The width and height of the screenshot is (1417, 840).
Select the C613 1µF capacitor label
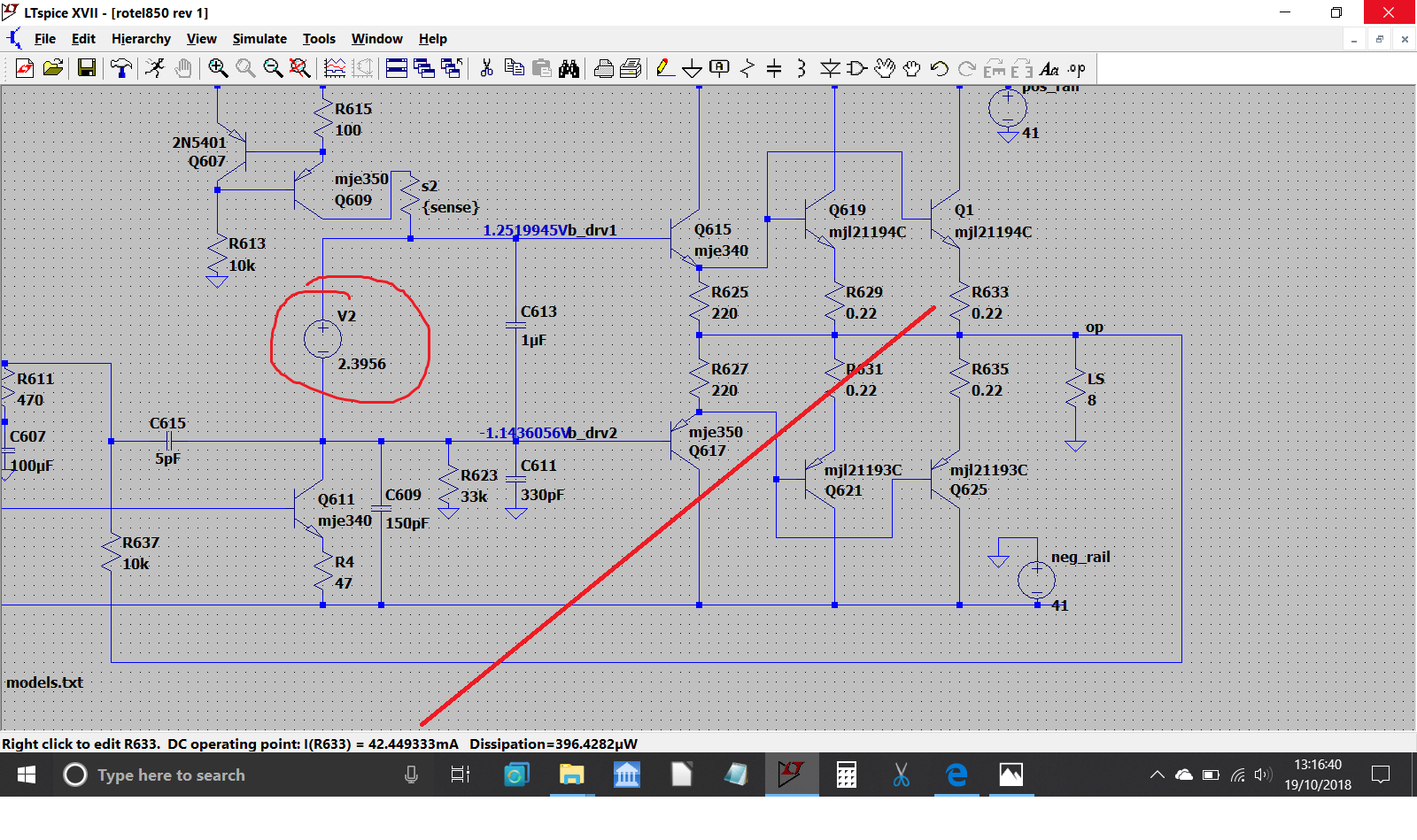click(x=538, y=326)
